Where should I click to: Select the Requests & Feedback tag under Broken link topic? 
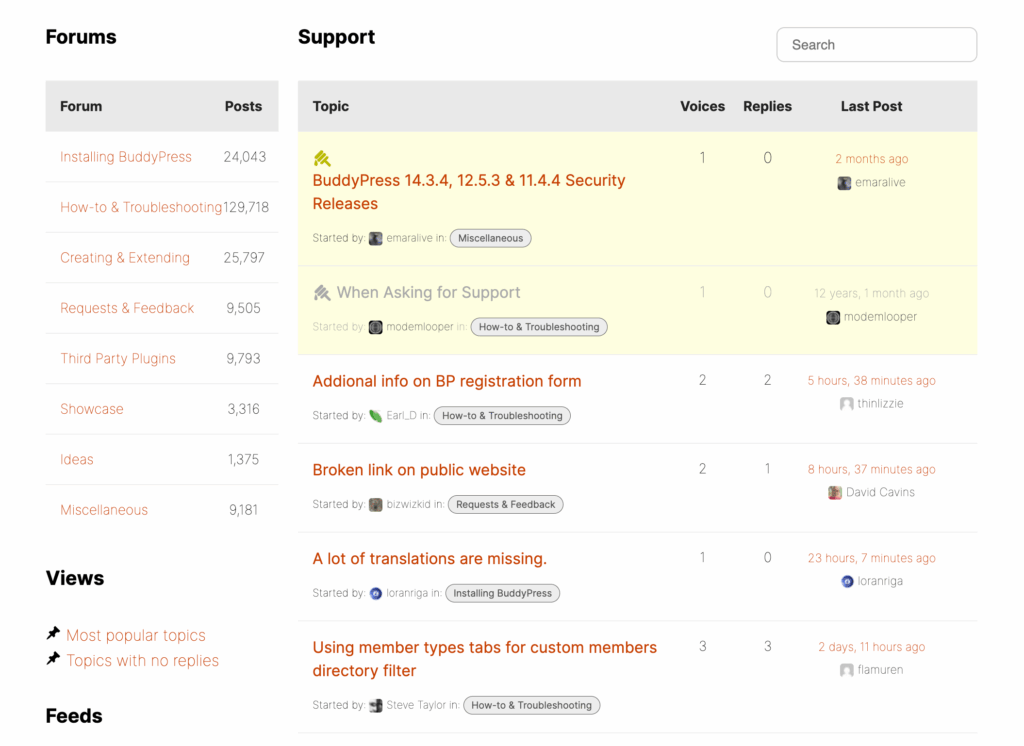click(505, 504)
